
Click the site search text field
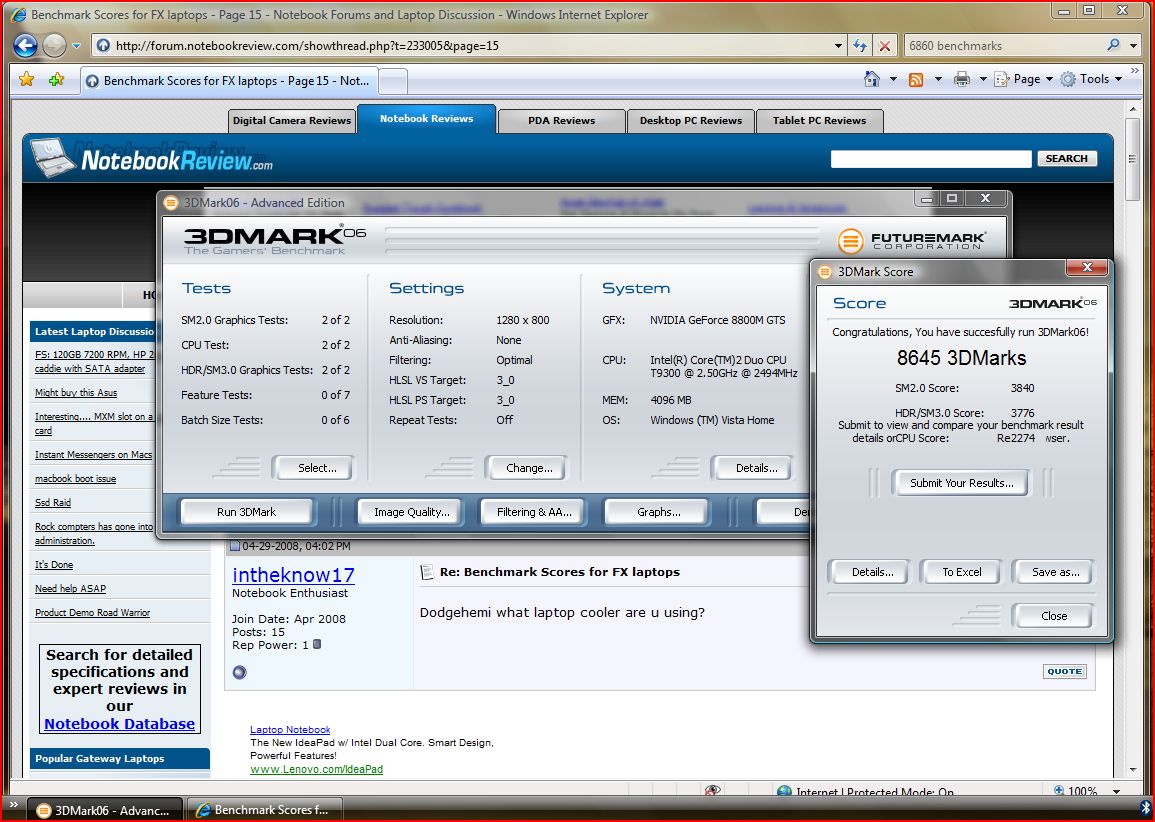[931, 158]
